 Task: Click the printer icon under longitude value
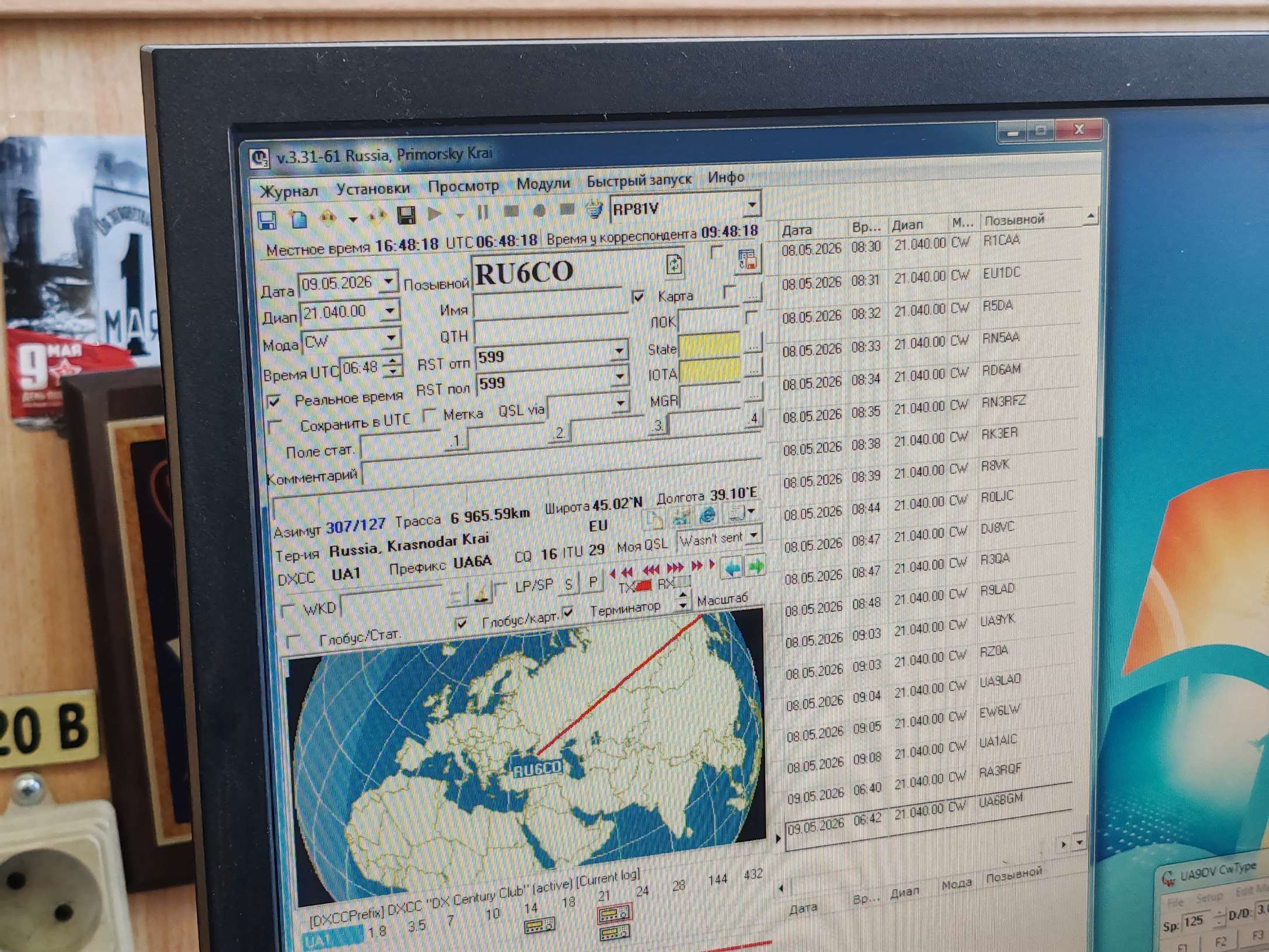point(737,514)
